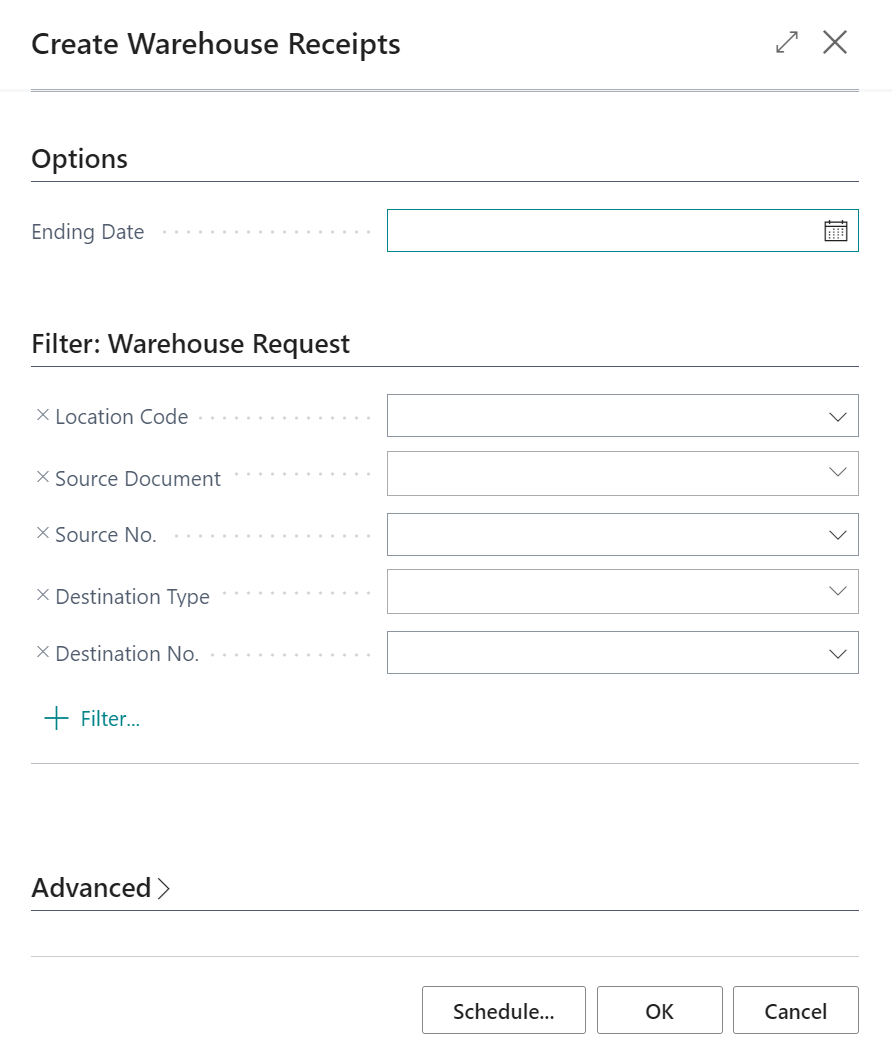Remove the Source Document filter
The height and width of the screenshot is (1064, 892).
tap(42, 477)
